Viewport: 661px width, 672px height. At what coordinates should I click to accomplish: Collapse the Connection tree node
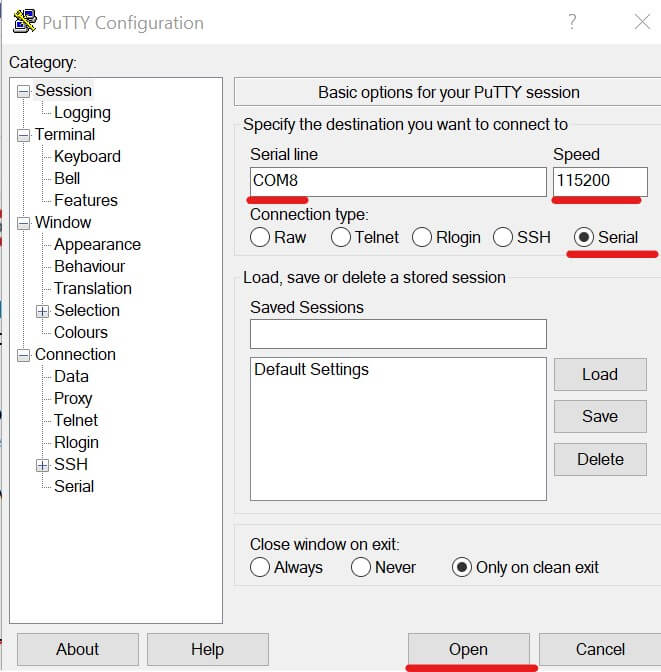(23, 355)
